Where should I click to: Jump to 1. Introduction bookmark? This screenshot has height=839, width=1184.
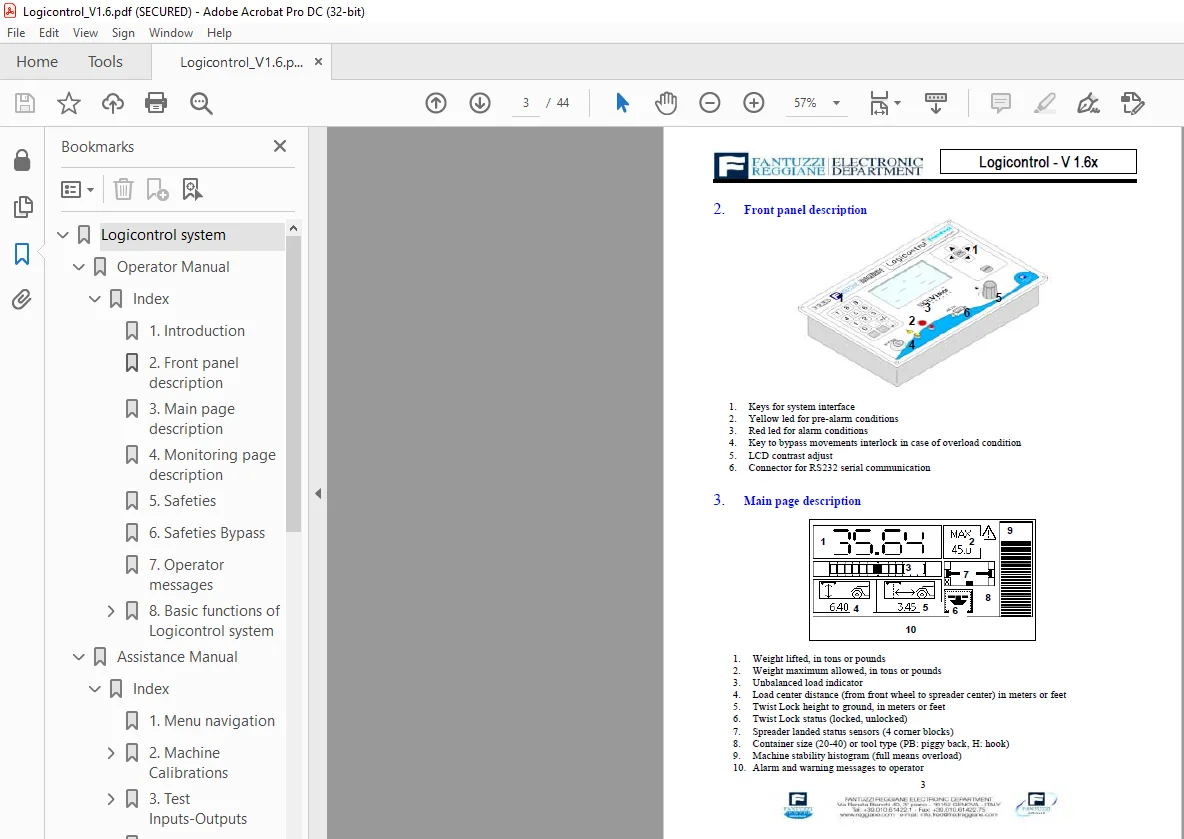196,331
